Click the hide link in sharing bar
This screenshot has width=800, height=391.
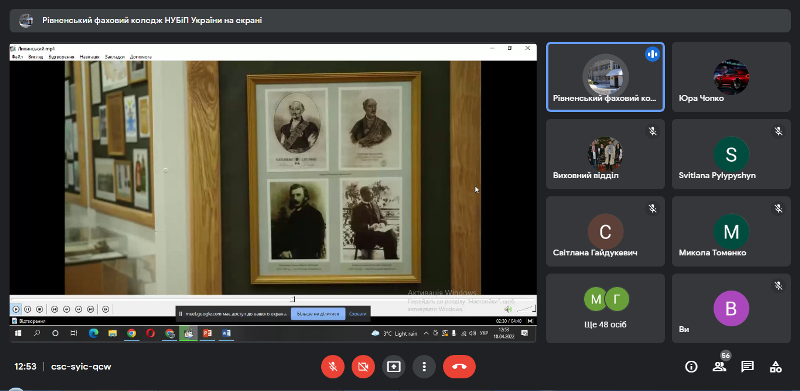(x=357, y=314)
